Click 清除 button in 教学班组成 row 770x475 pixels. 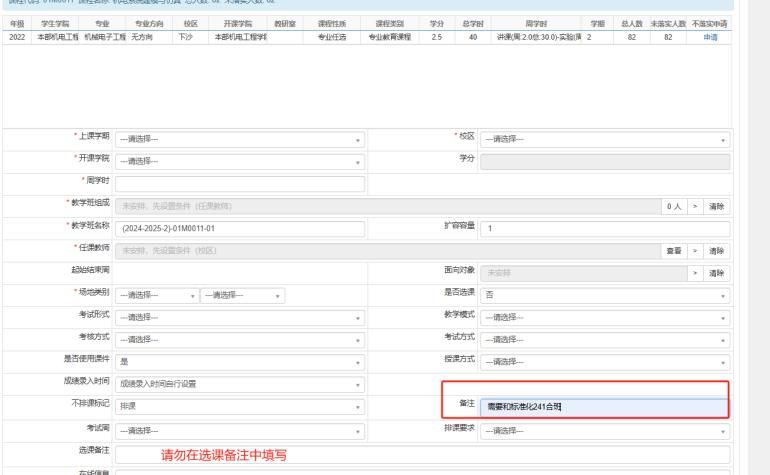click(716, 206)
